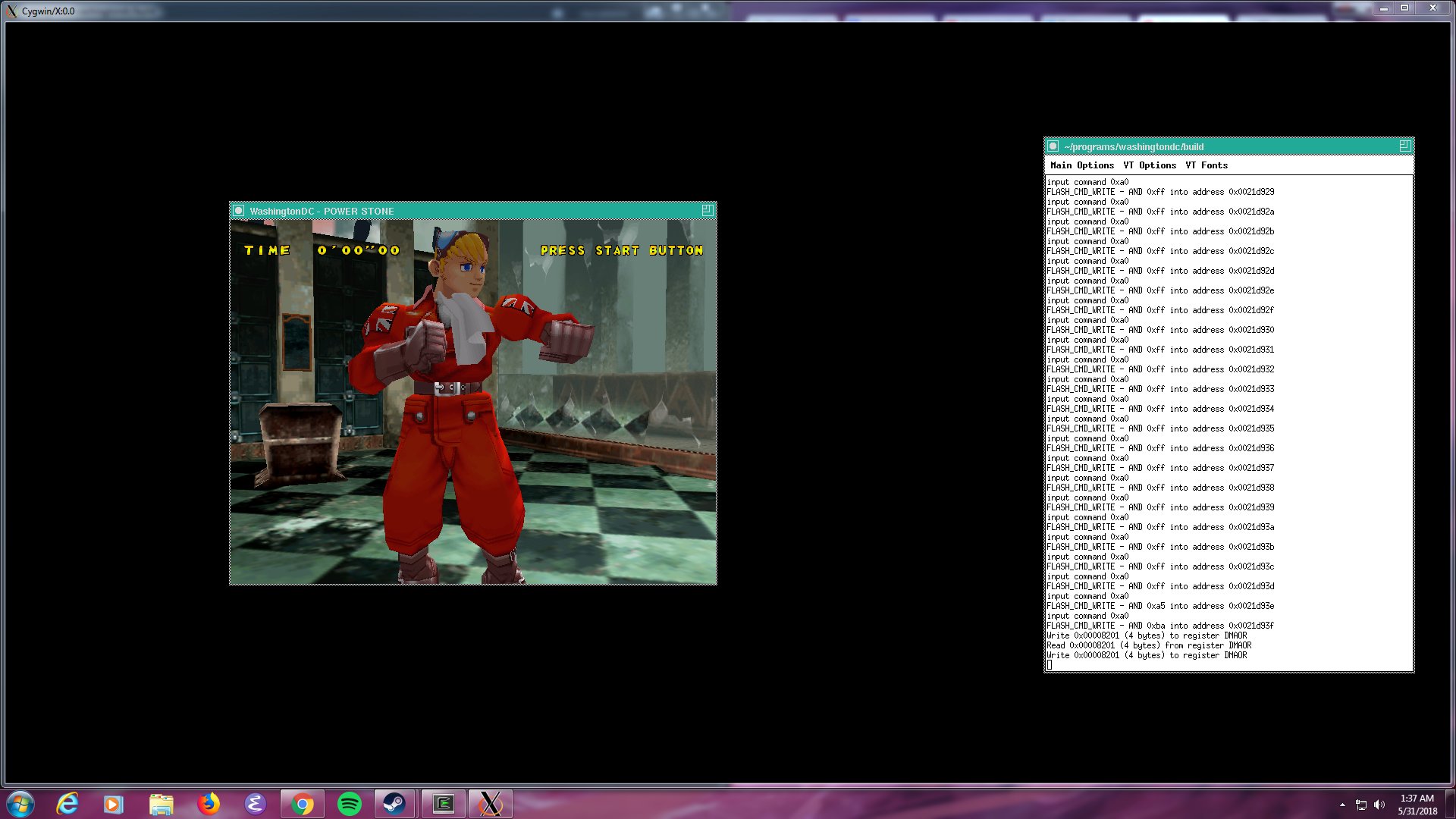
Task: Launch Firefox from the taskbar
Action: pyautogui.click(x=208, y=804)
